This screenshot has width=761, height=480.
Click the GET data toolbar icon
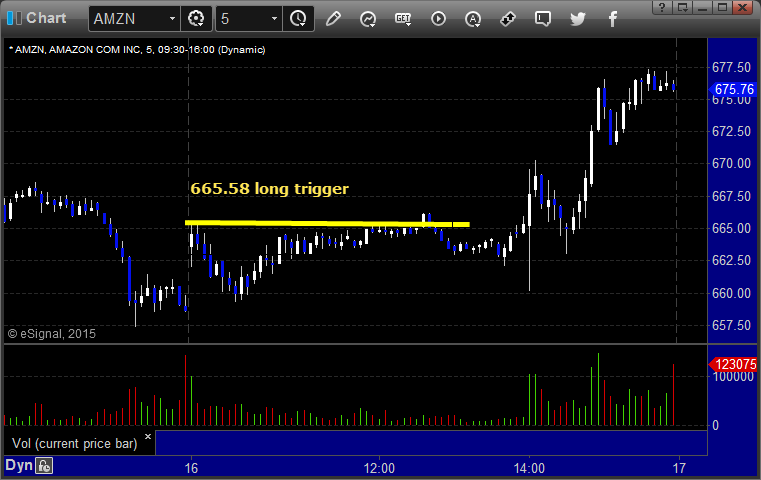point(403,19)
